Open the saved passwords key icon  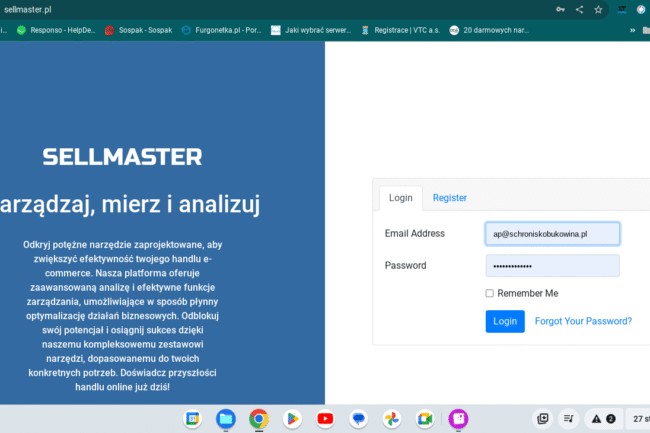point(560,10)
